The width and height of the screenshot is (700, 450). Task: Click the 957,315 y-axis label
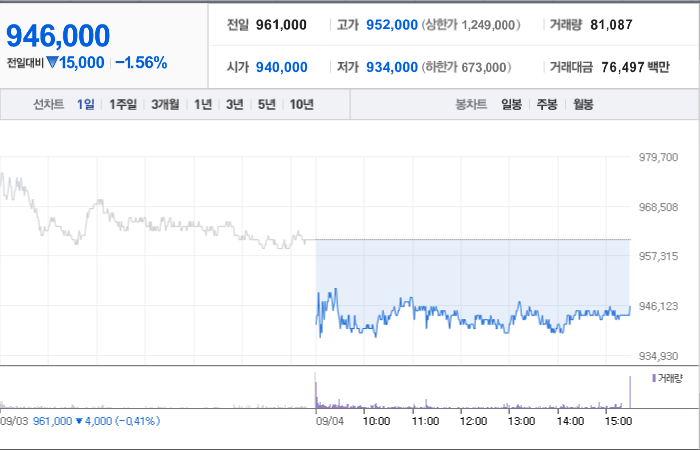(658, 256)
